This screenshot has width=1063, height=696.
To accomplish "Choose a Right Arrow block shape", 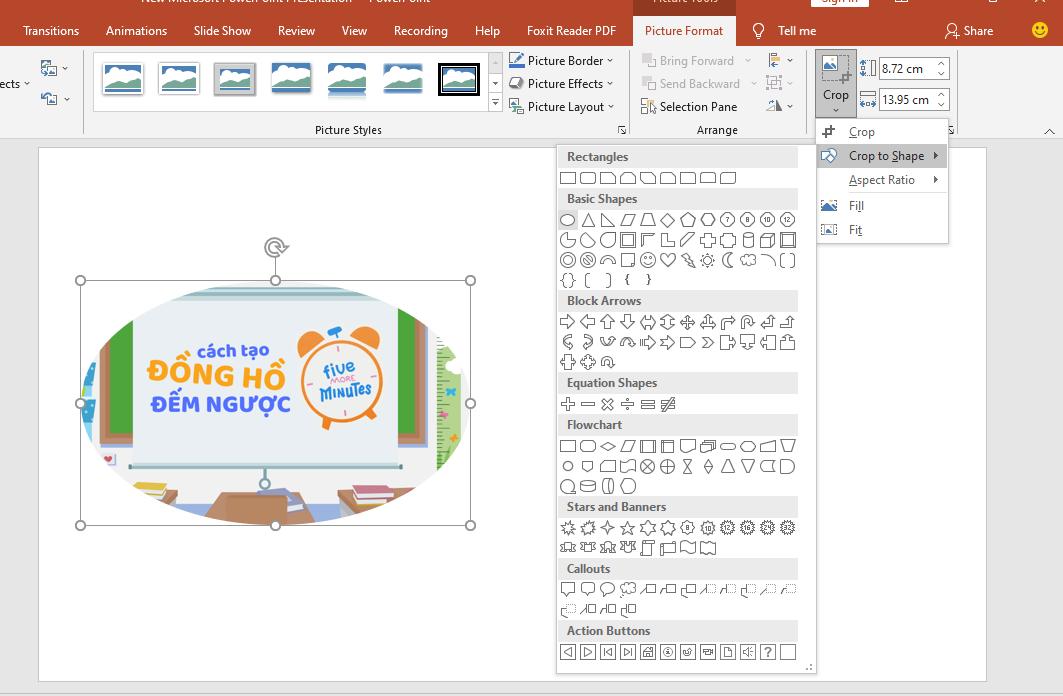I will click(x=566, y=321).
